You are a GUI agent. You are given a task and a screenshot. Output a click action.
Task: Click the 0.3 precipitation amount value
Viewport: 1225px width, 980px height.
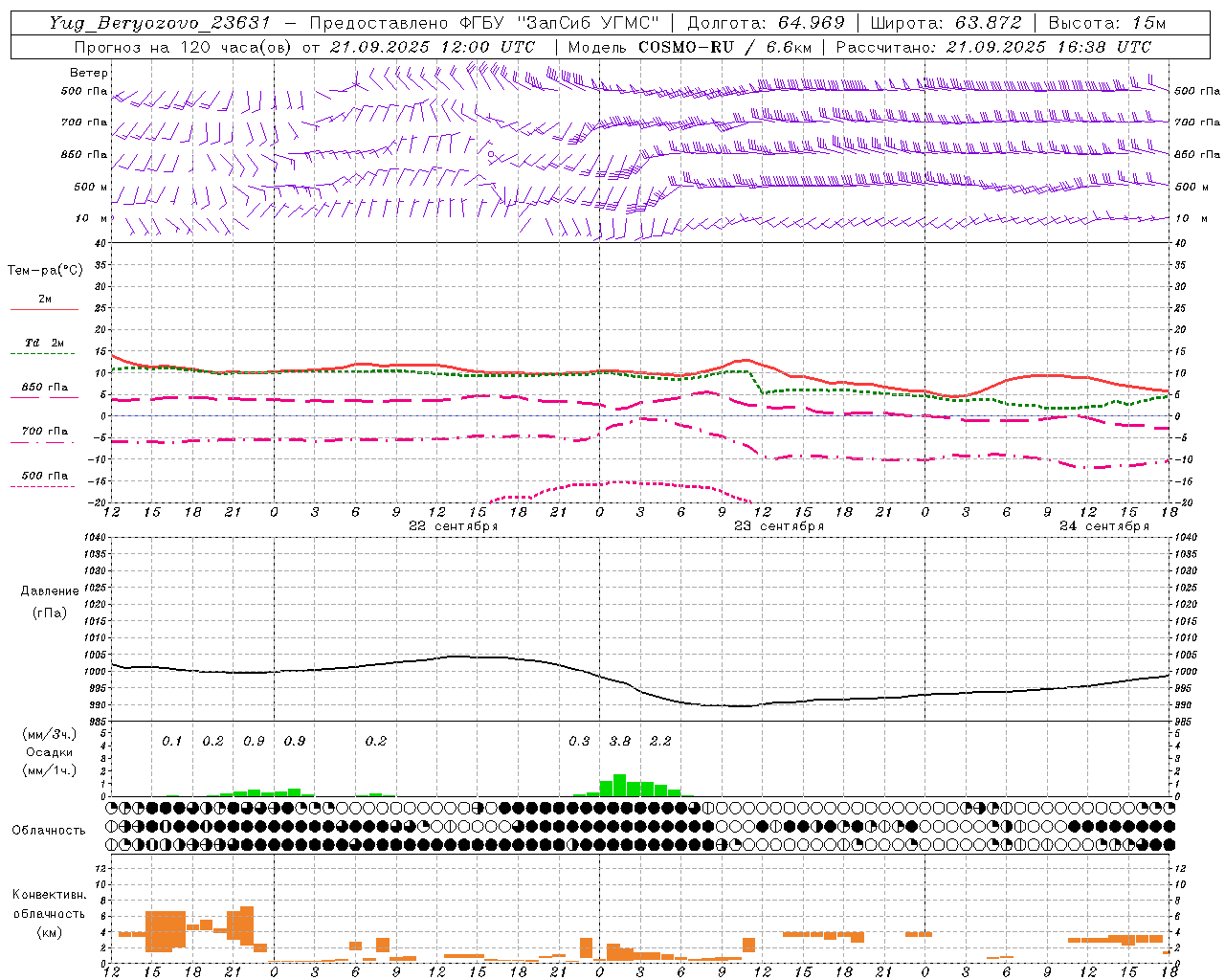pos(579,742)
